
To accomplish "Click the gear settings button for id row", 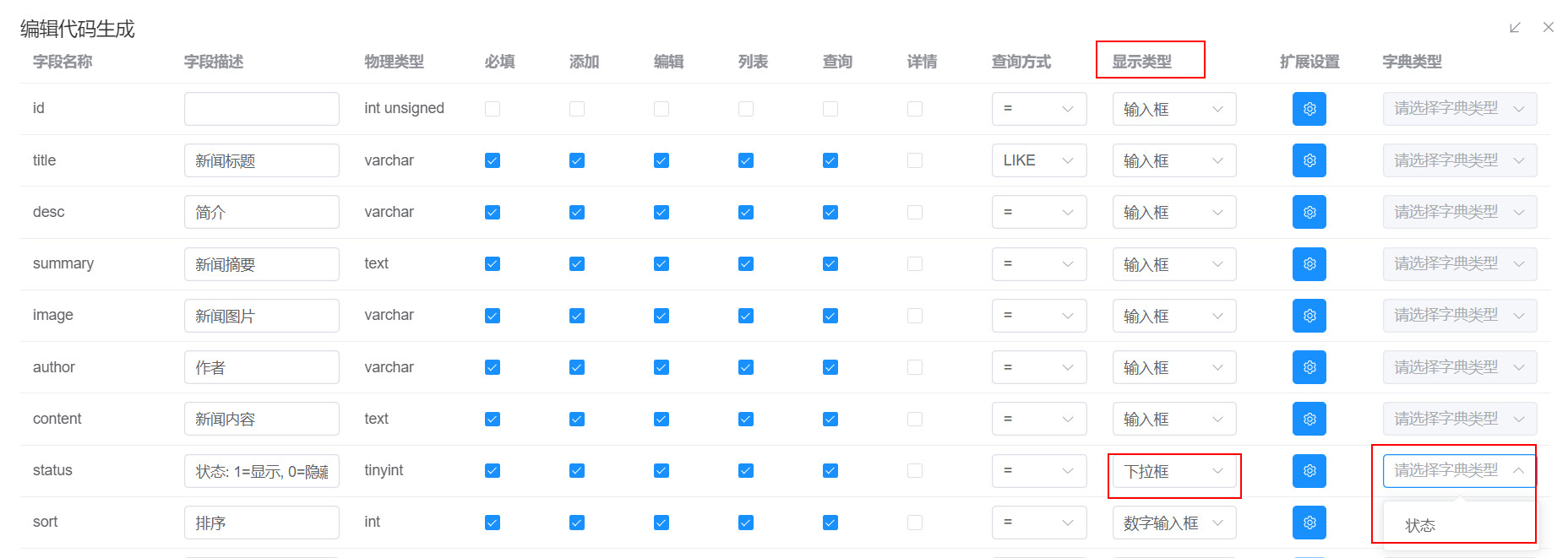I will (1309, 109).
